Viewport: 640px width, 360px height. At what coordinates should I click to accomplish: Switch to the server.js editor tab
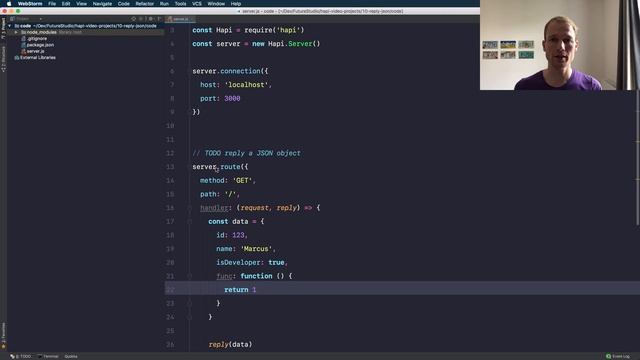click(180, 19)
